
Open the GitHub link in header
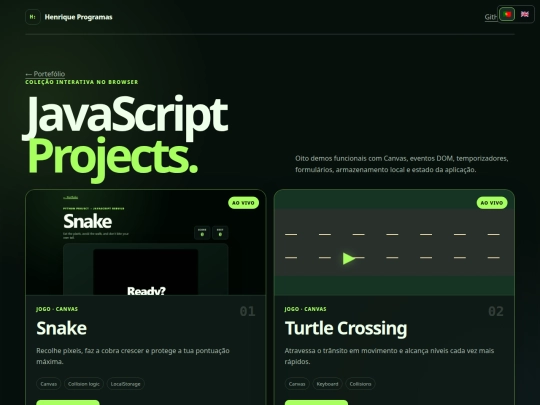tap(491, 17)
